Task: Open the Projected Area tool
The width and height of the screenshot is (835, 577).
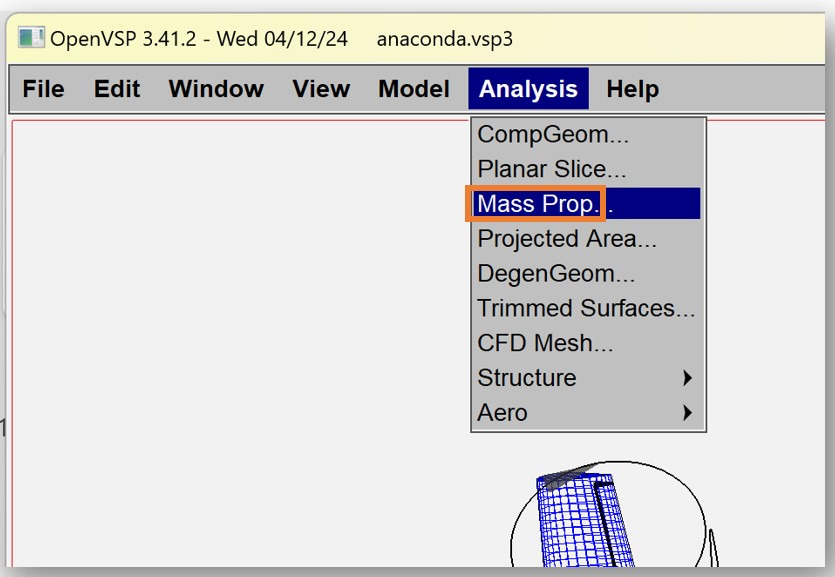Action: click(x=567, y=239)
